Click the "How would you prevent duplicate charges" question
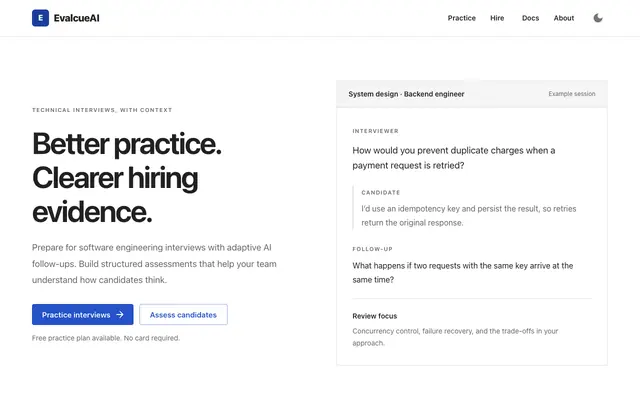Image resolution: width=640 pixels, height=400 pixels. tap(453, 158)
